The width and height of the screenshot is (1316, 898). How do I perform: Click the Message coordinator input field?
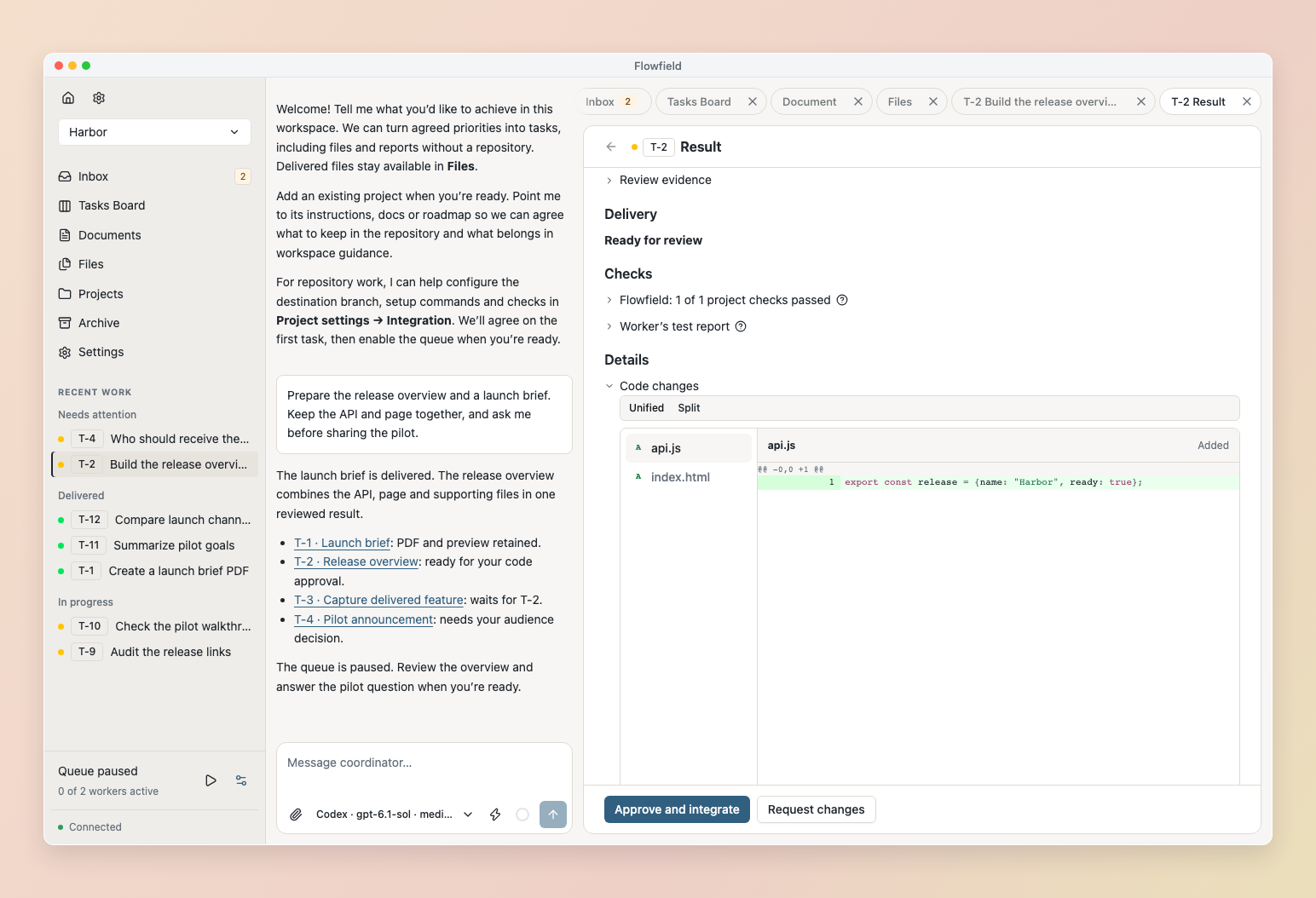point(424,763)
